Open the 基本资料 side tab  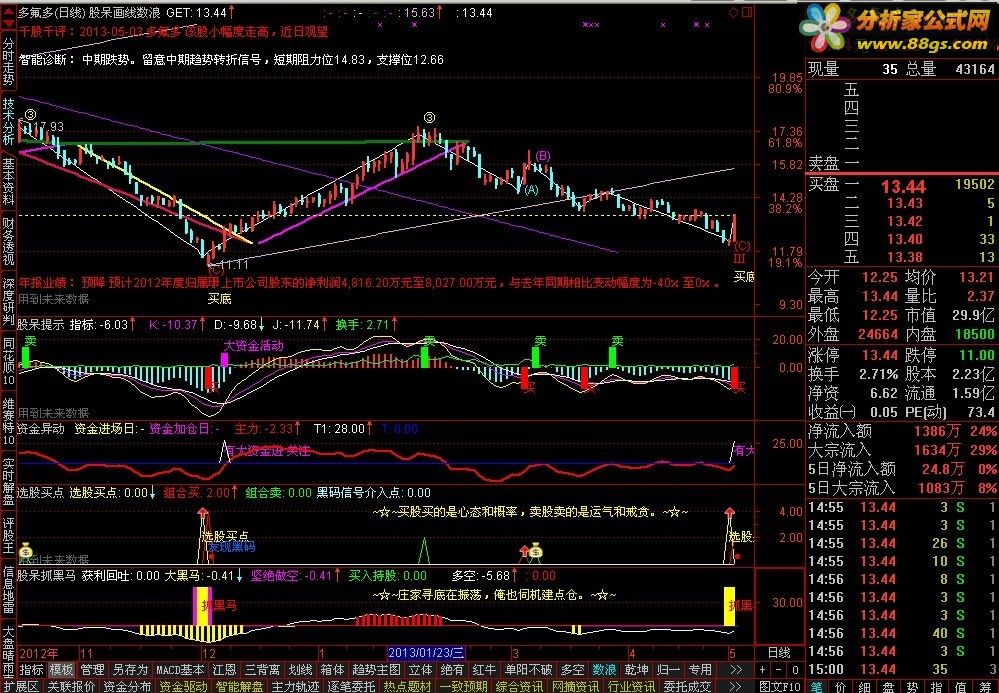tap(8, 182)
